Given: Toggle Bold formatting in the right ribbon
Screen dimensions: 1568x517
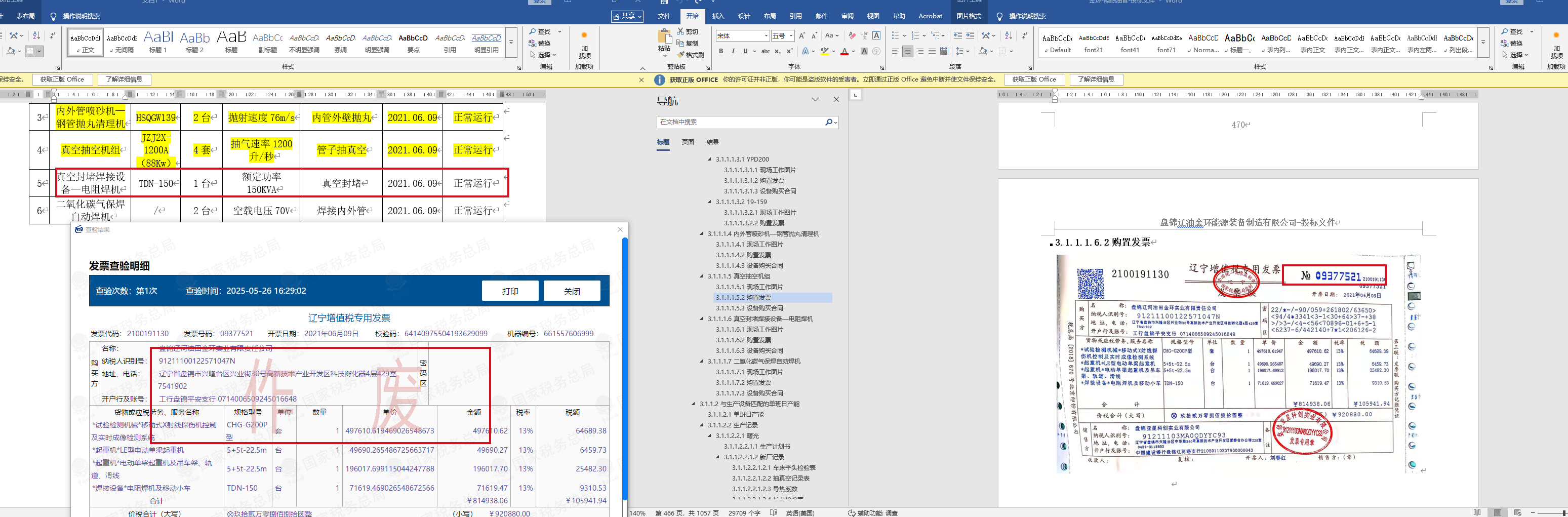Looking at the screenshot, I should [x=721, y=52].
